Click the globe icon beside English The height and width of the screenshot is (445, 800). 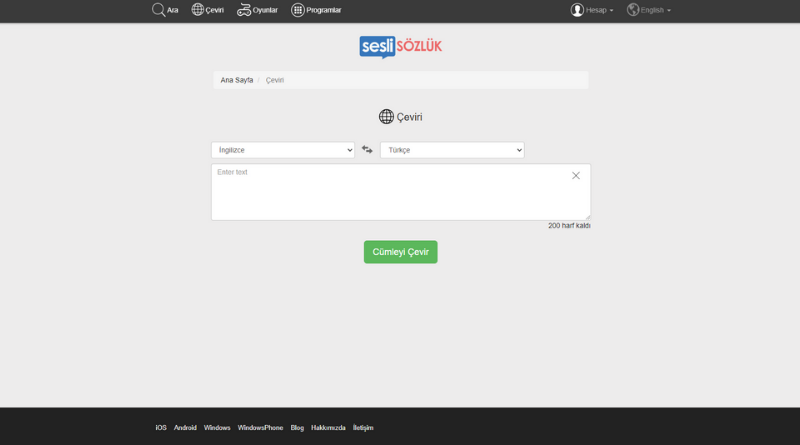click(633, 10)
